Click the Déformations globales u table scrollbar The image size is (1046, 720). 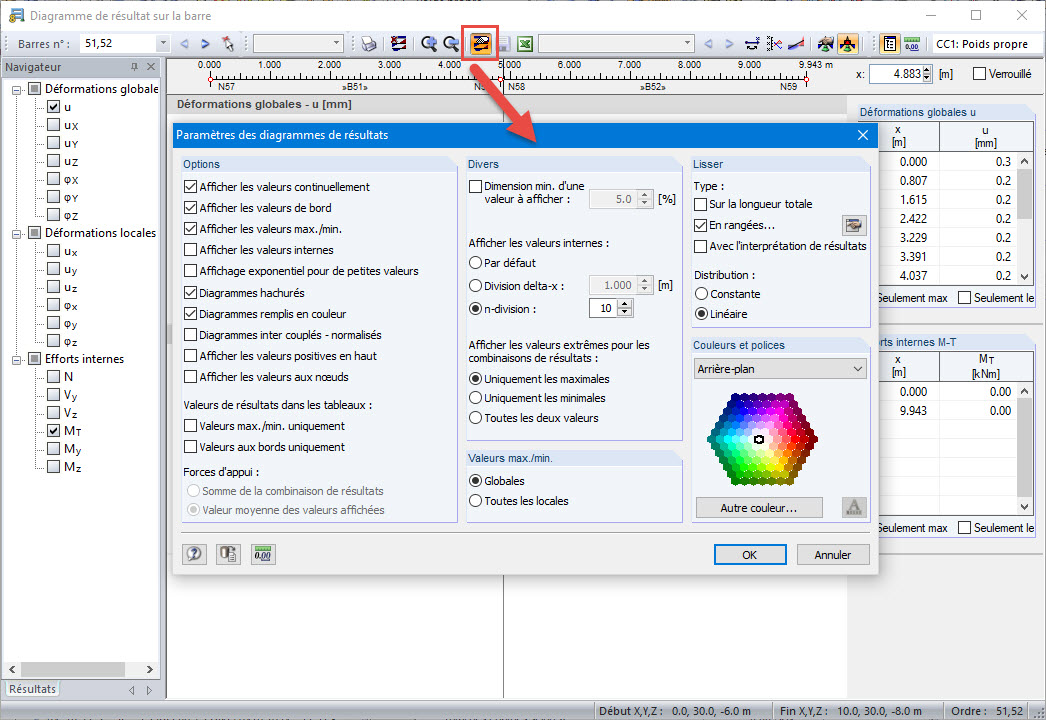pos(1025,218)
